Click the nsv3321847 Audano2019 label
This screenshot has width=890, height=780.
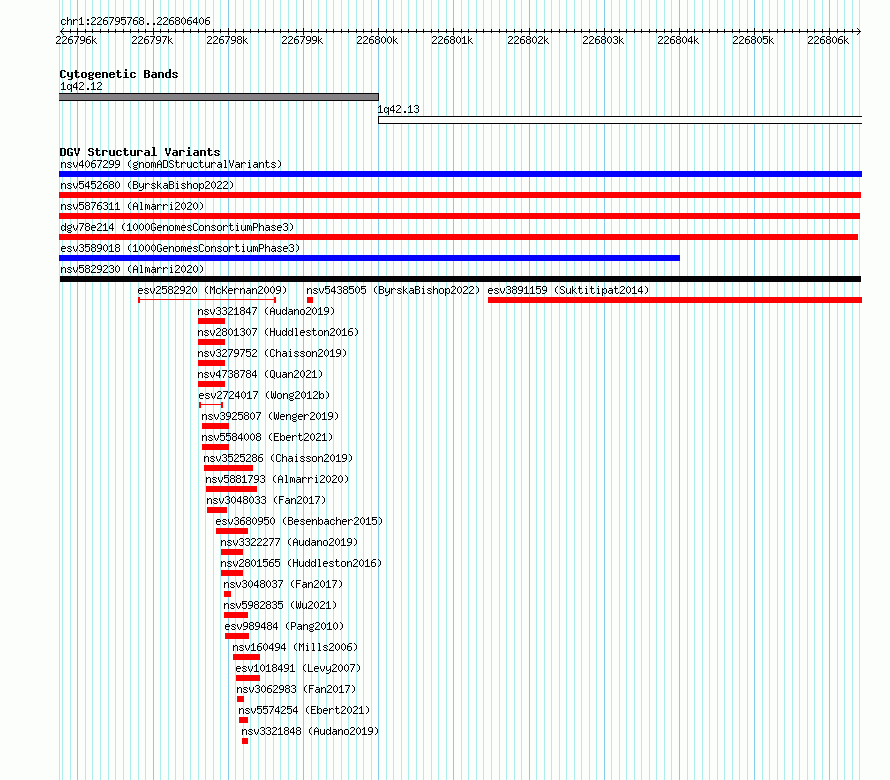coord(266,311)
